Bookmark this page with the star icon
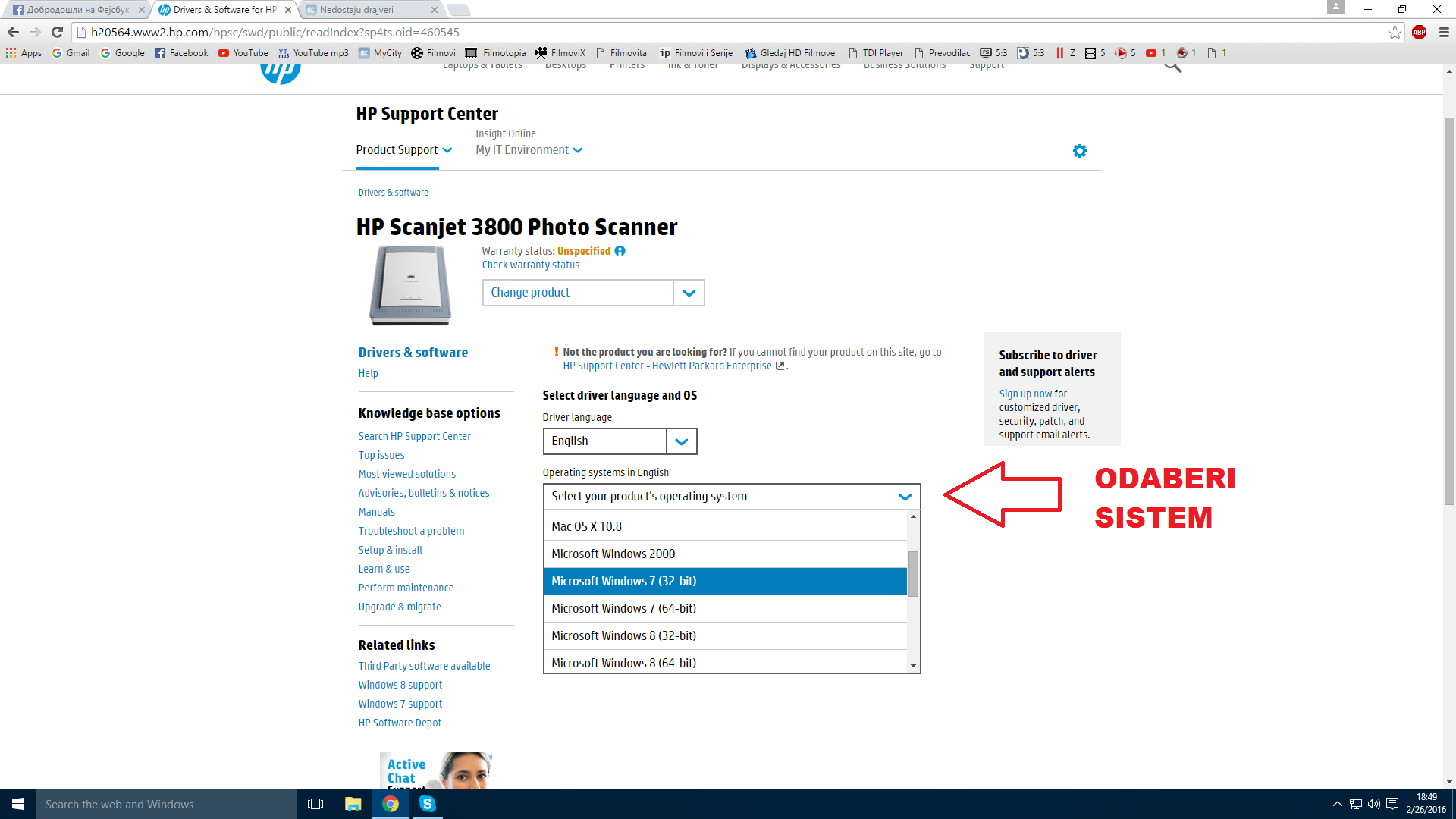 tap(1395, 32)
